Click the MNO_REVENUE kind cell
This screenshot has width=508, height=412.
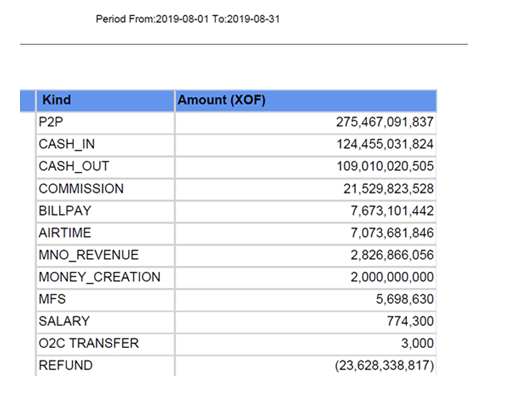pos(105,255)
